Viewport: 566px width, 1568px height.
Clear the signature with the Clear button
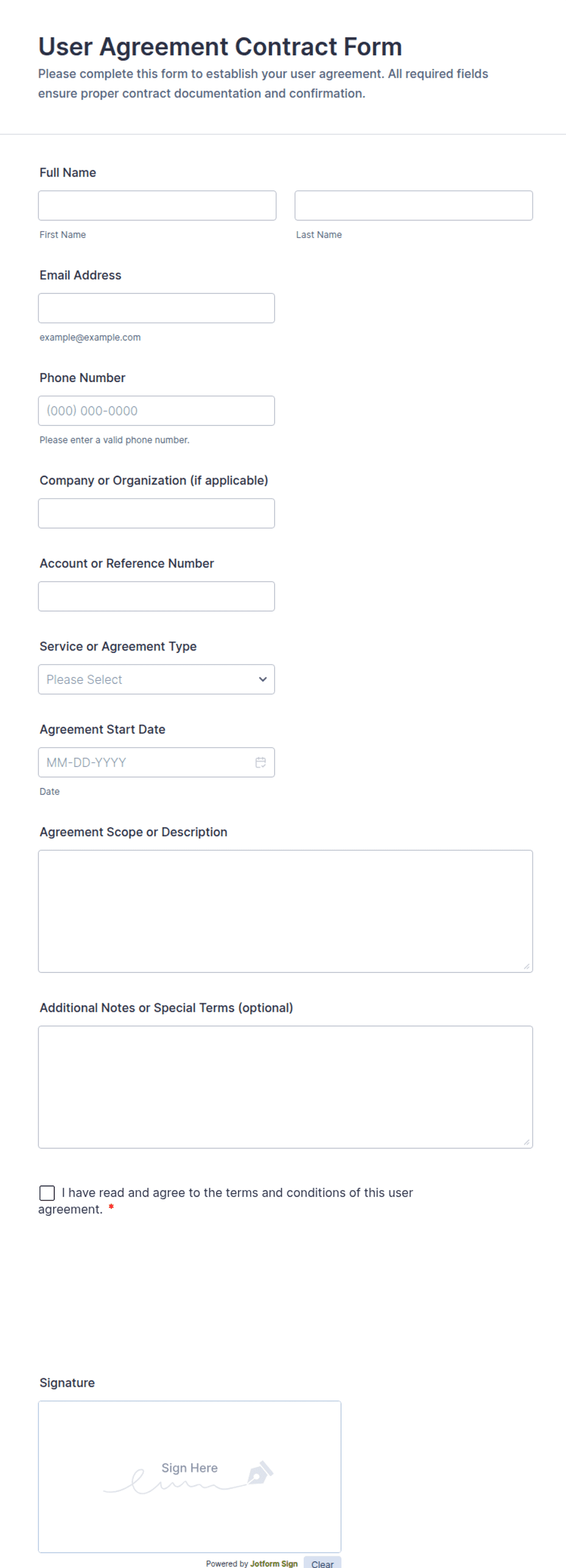point(322,1563)
